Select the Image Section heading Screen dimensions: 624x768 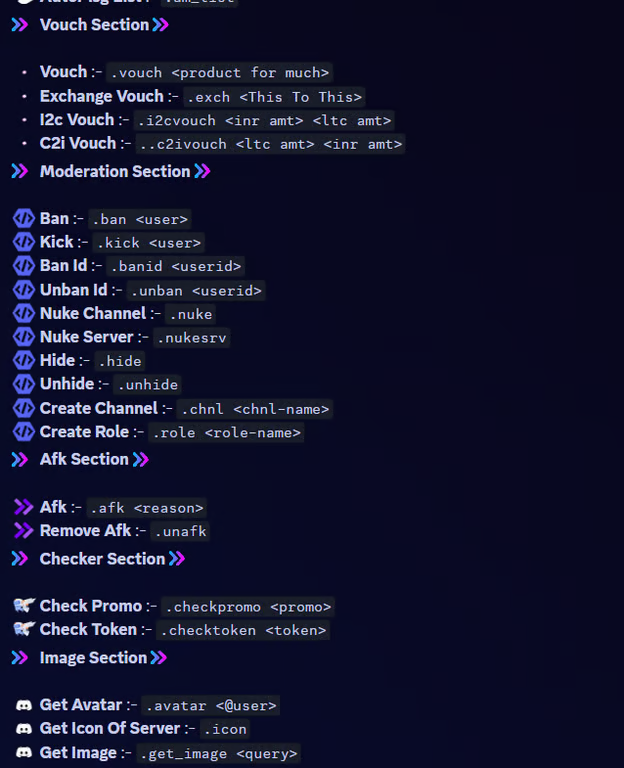93,658
